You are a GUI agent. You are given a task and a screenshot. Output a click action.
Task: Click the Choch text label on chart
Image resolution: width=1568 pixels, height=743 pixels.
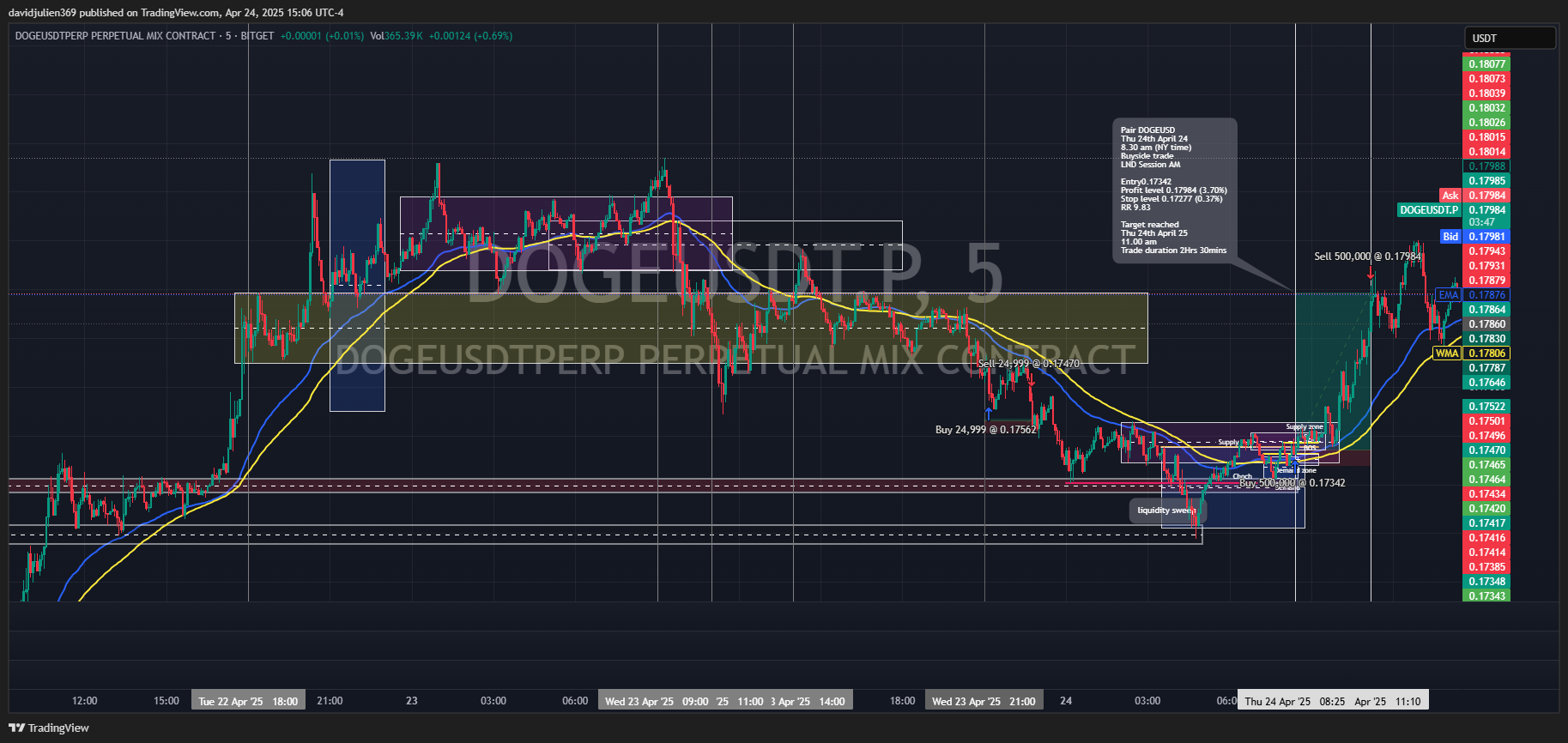[1243, 476]
